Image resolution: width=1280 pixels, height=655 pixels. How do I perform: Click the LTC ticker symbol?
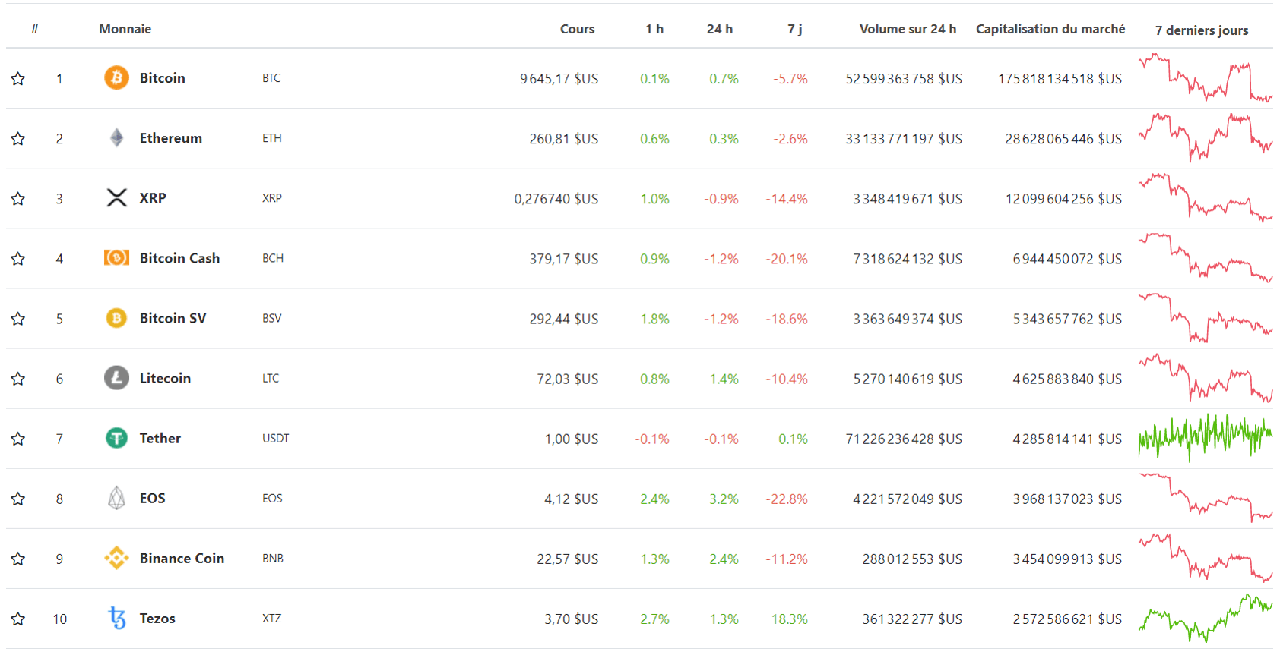pyautogui.click(x=271, y=378)
